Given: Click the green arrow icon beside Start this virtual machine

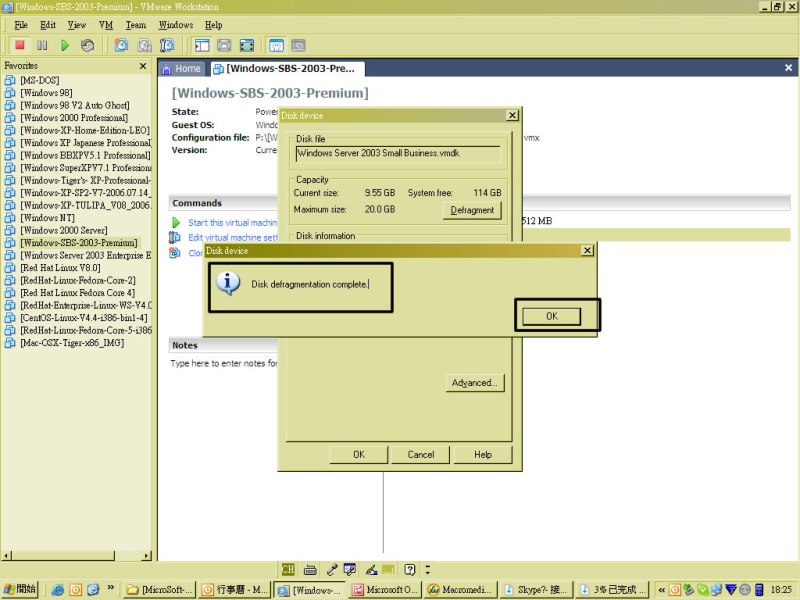Looking at the screenshot, I should (x=176, y=222).
